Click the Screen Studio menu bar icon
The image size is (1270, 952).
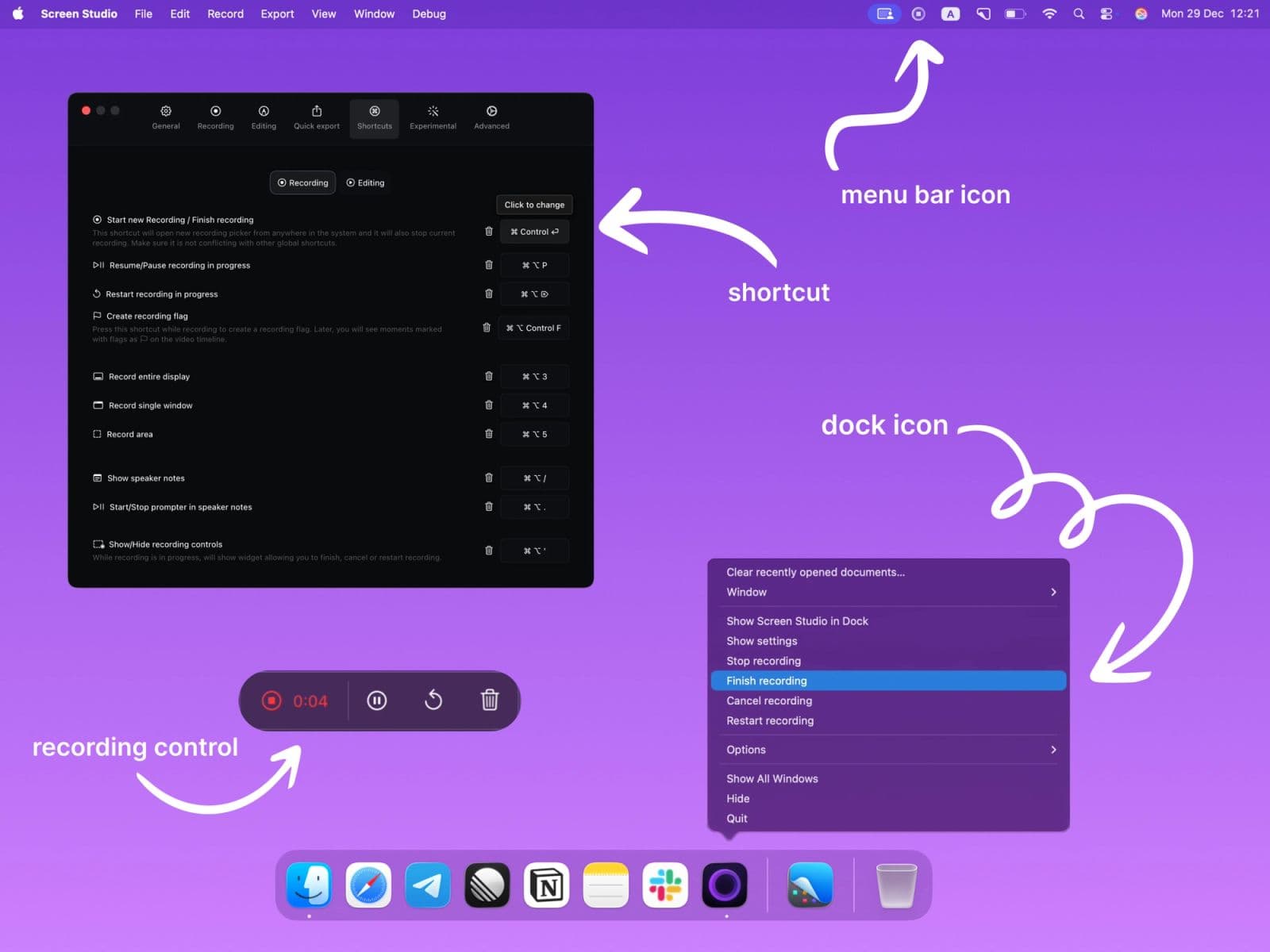coord(918,13)
